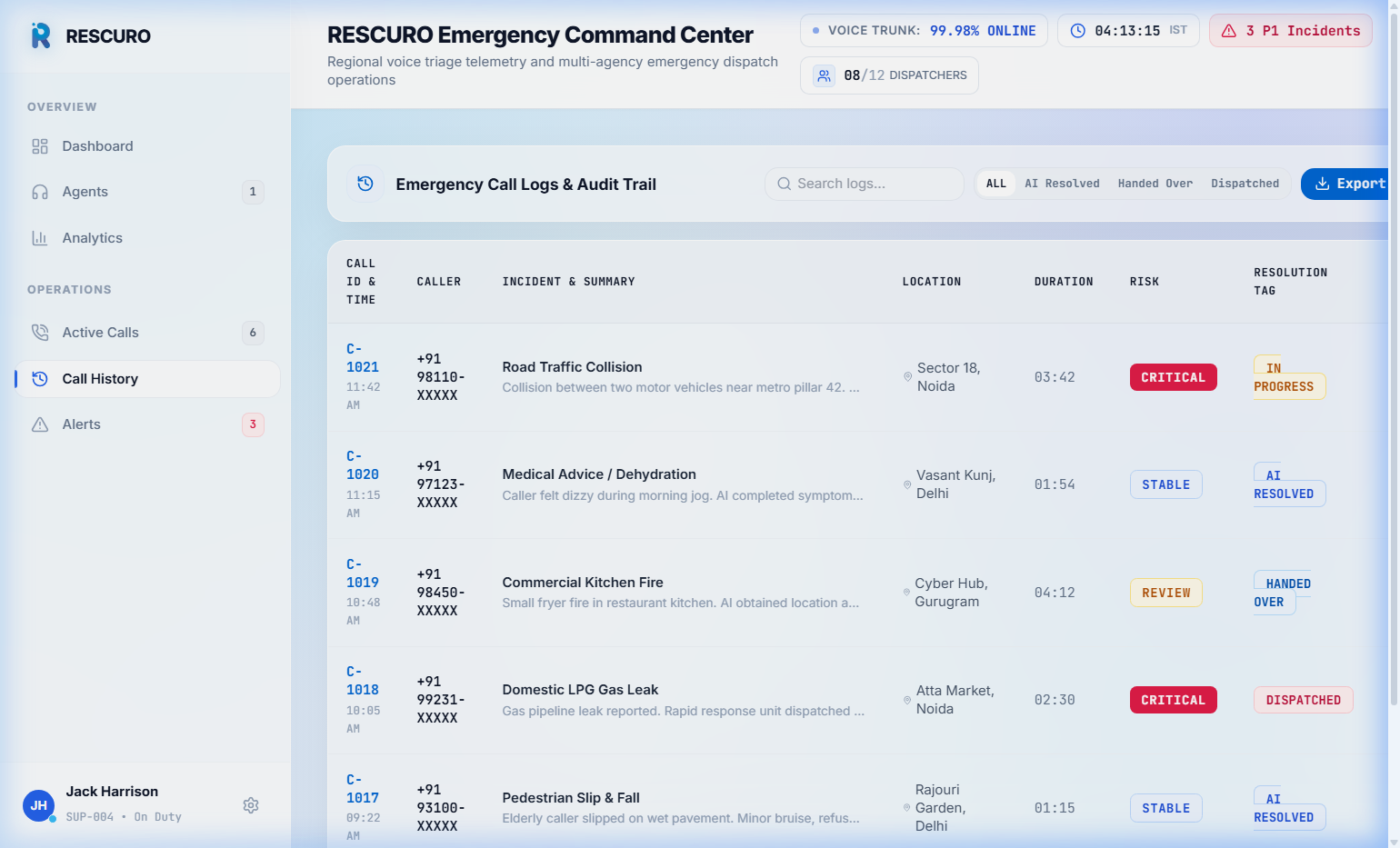Filter logs by Dispatched
This screenshot has height=848, width=1400.
(1245, 184)
